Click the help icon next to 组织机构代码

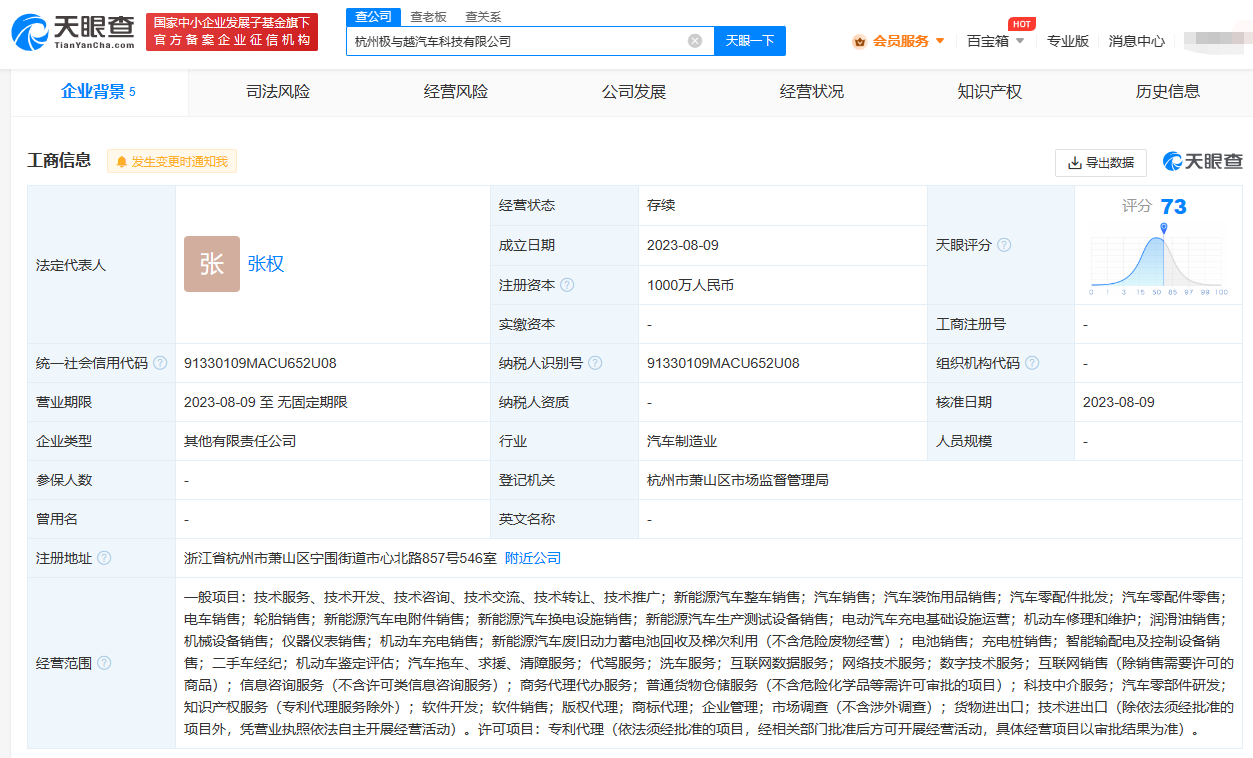(x=1032, y=363)
